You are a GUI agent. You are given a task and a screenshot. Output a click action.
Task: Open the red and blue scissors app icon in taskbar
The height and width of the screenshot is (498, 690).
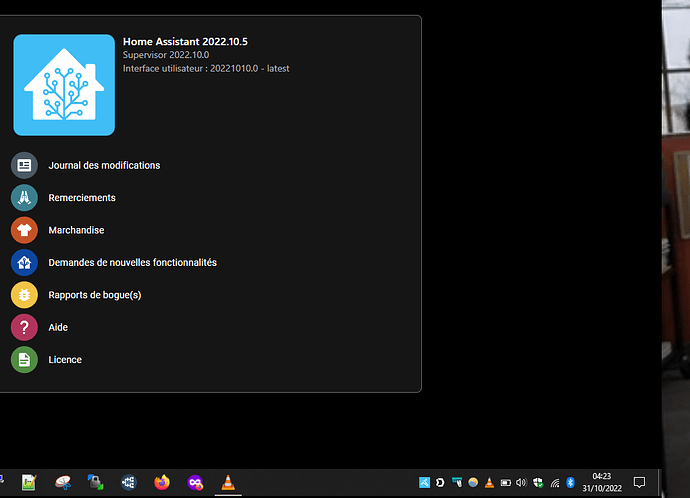(63, 483)
